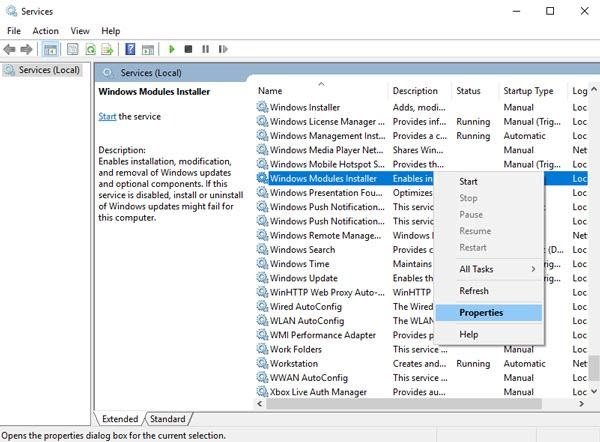Switch to the Standard tab
The width and height of the screenshot is (600, 442).
click(x=168, y=419)
